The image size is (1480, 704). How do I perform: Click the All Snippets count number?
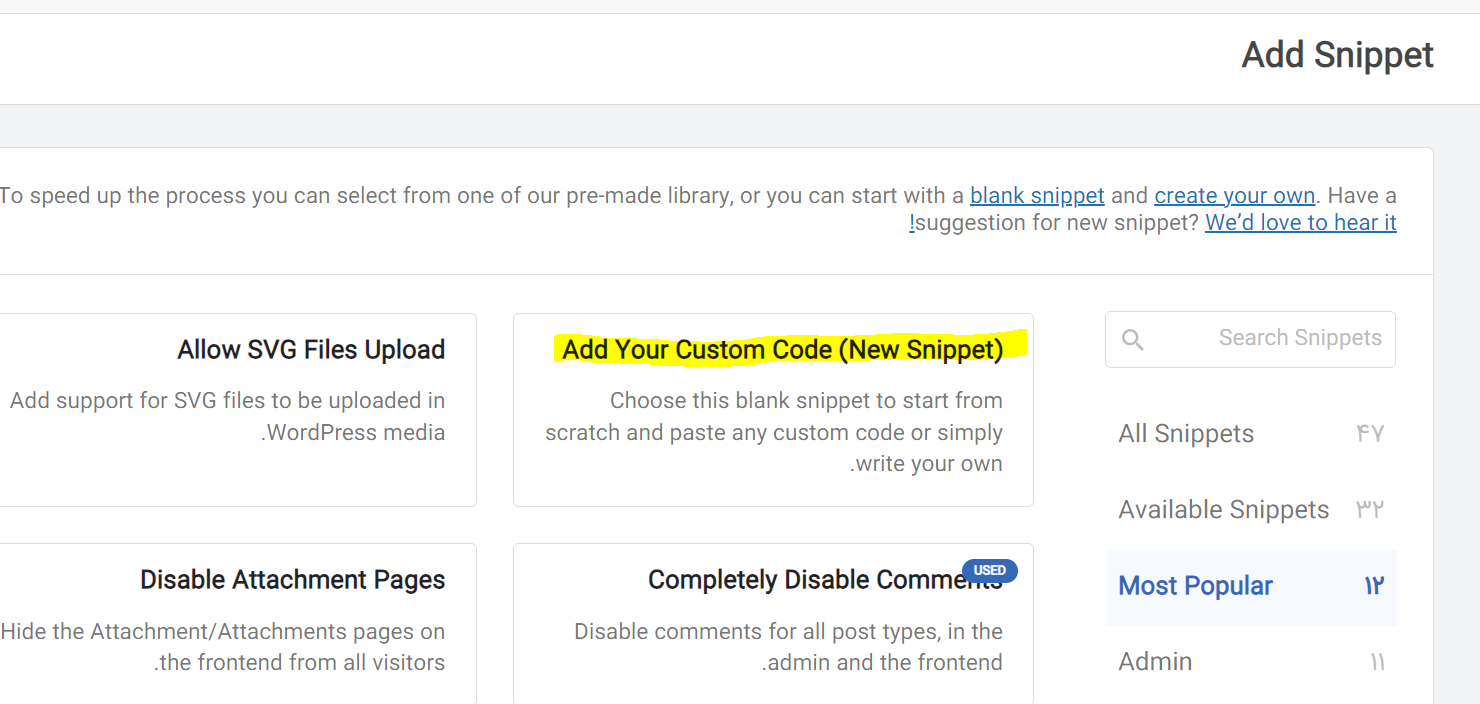pyautogui.click(x=1370, y=434)
